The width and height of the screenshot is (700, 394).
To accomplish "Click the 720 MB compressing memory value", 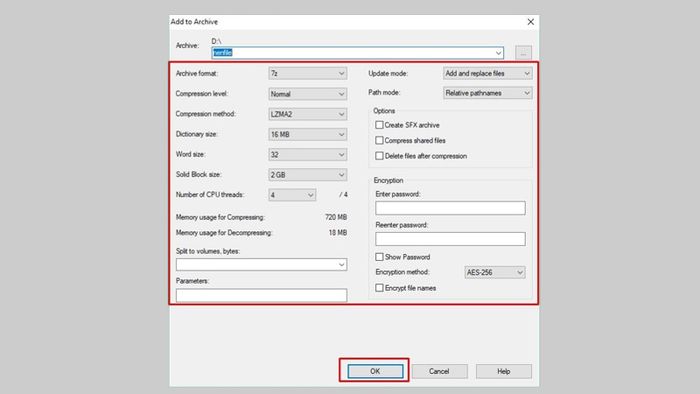I will (336, 217).
